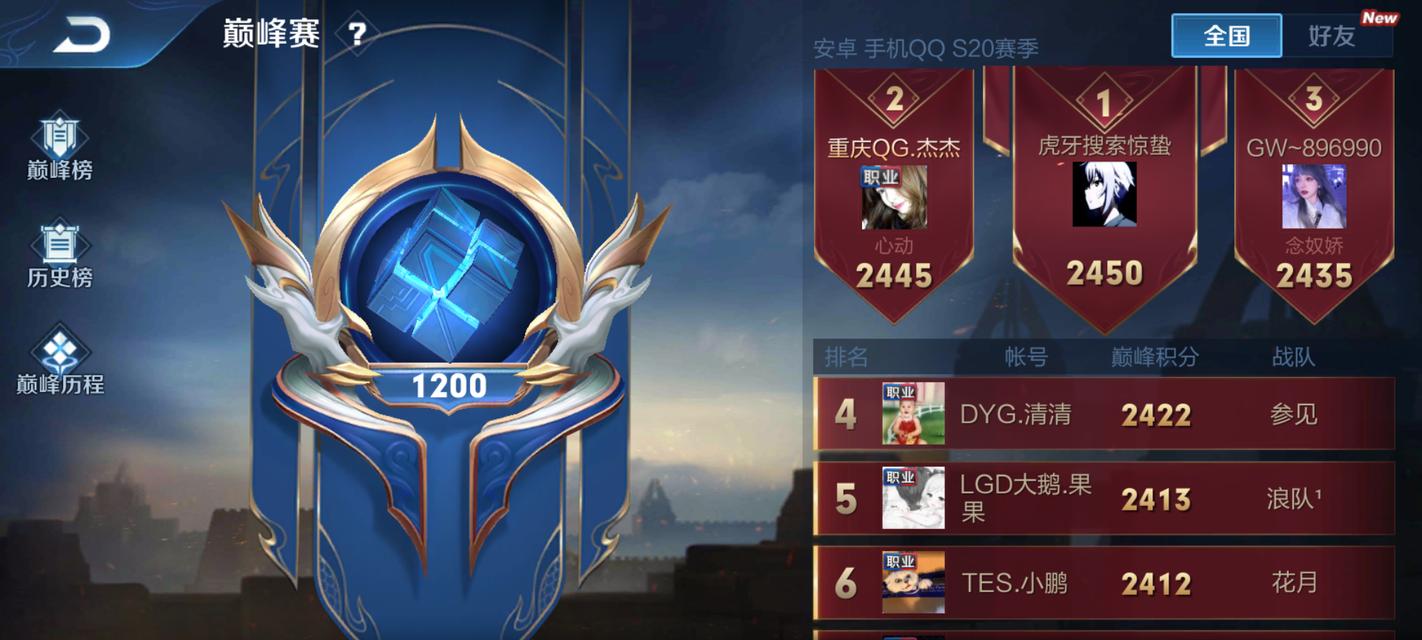Tap the back arrow icon
This screenshot has height=640, width=1422.
pos(81,37)
